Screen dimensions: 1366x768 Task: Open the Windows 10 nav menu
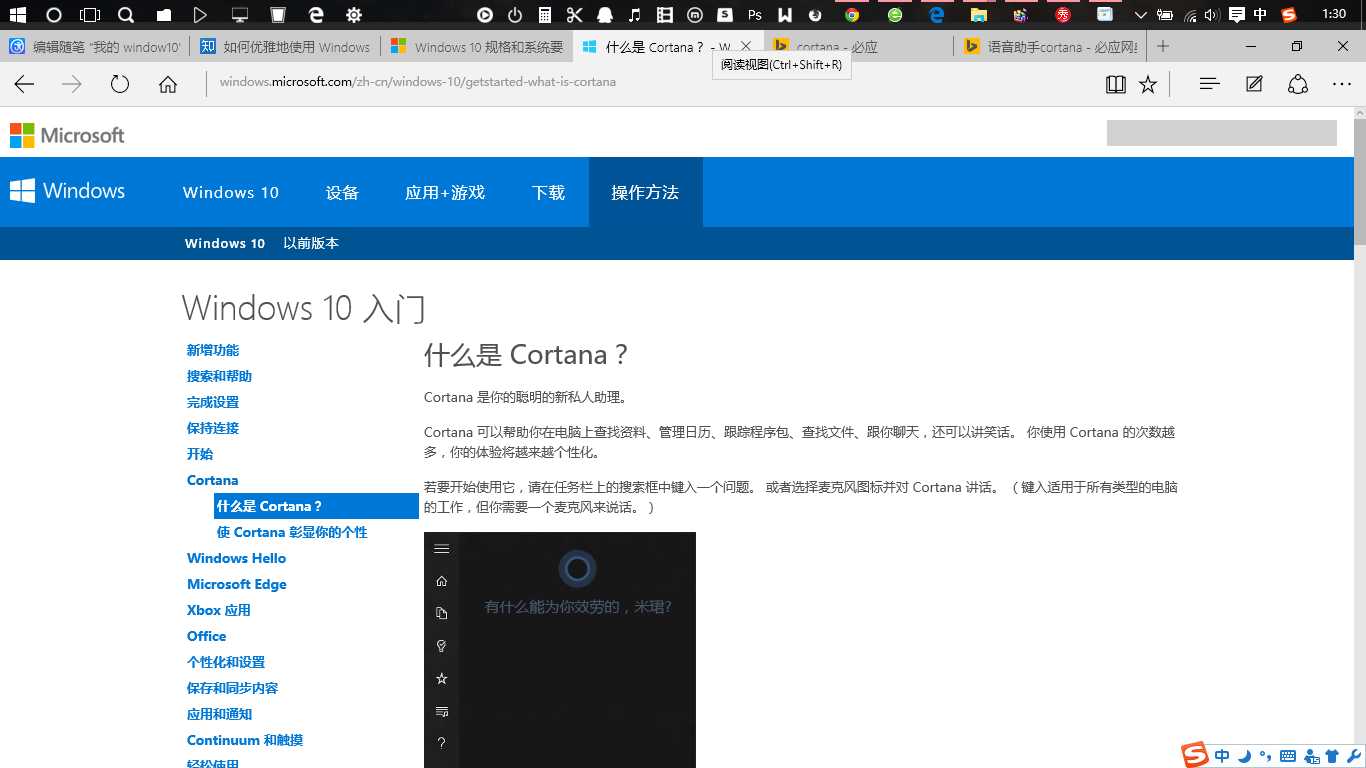tap(231, 192)
